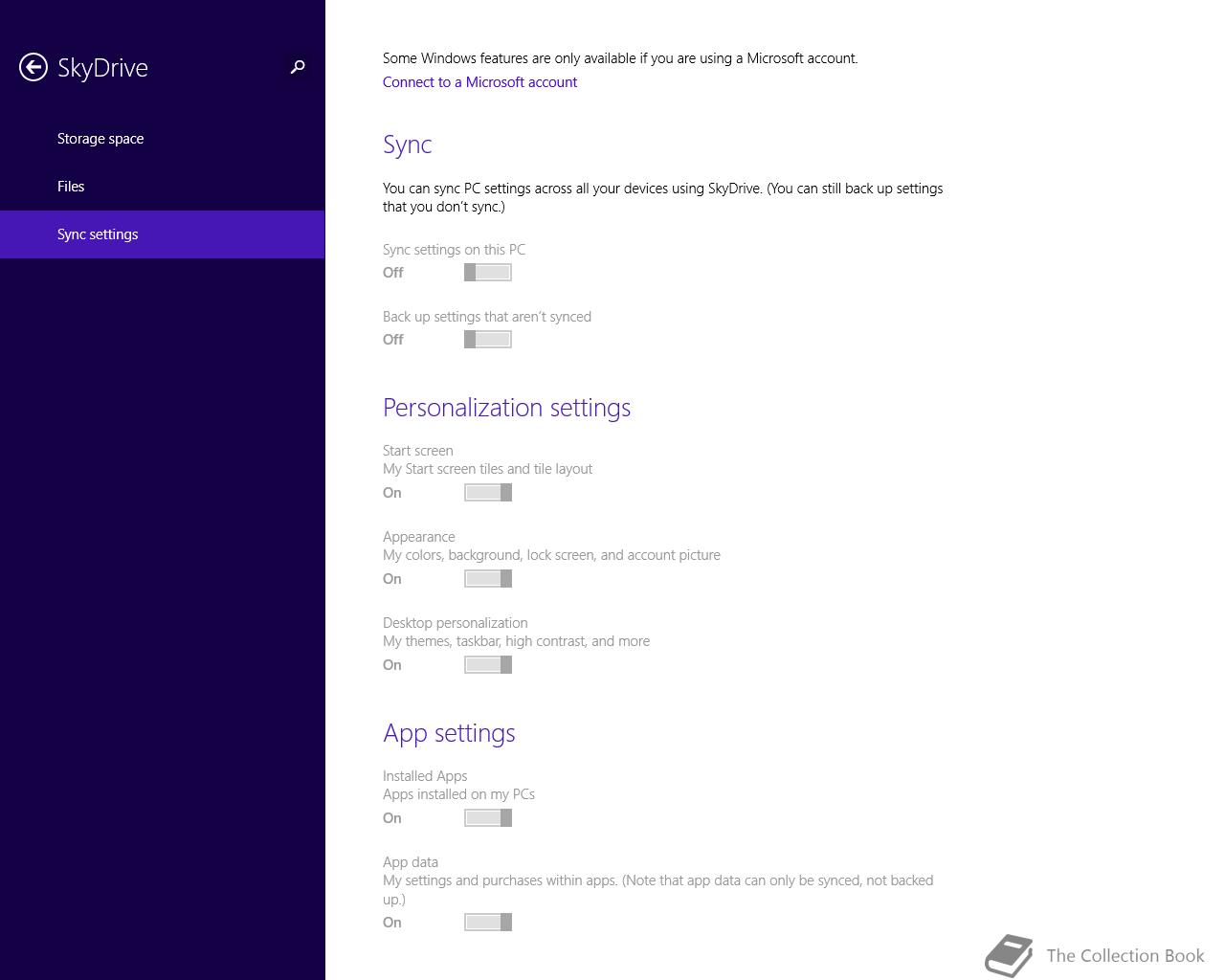Click 'You can sync PC settings' description

(662, 197)
